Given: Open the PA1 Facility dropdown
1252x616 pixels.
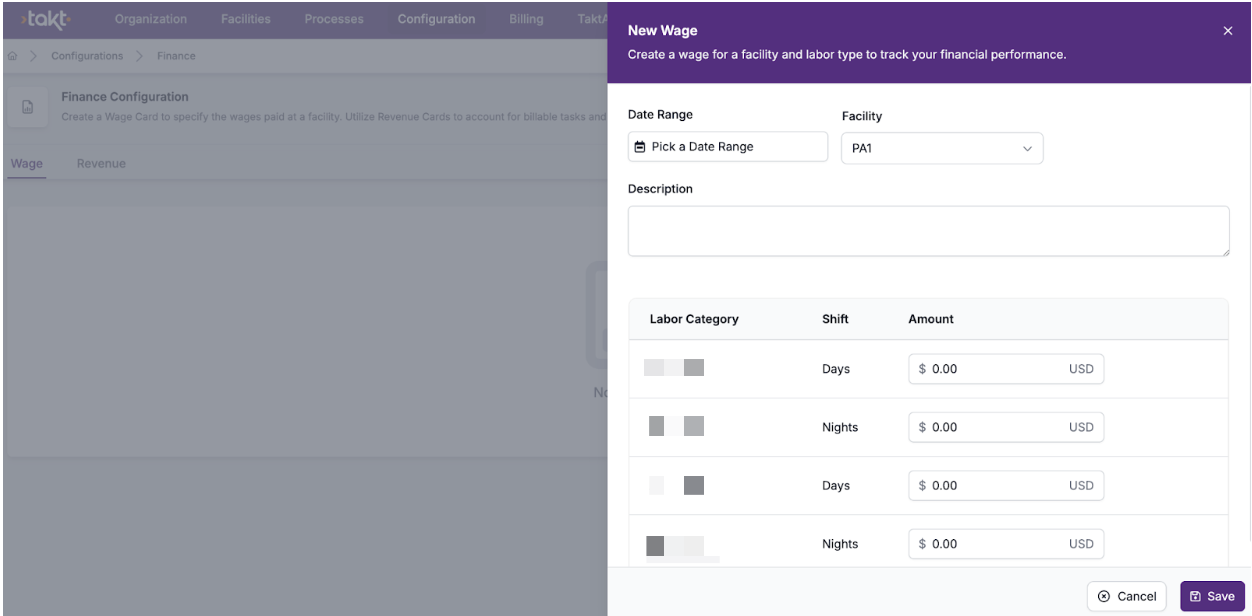Looking at the screenshot, I should pyautogui.click(x=941, y=149).
